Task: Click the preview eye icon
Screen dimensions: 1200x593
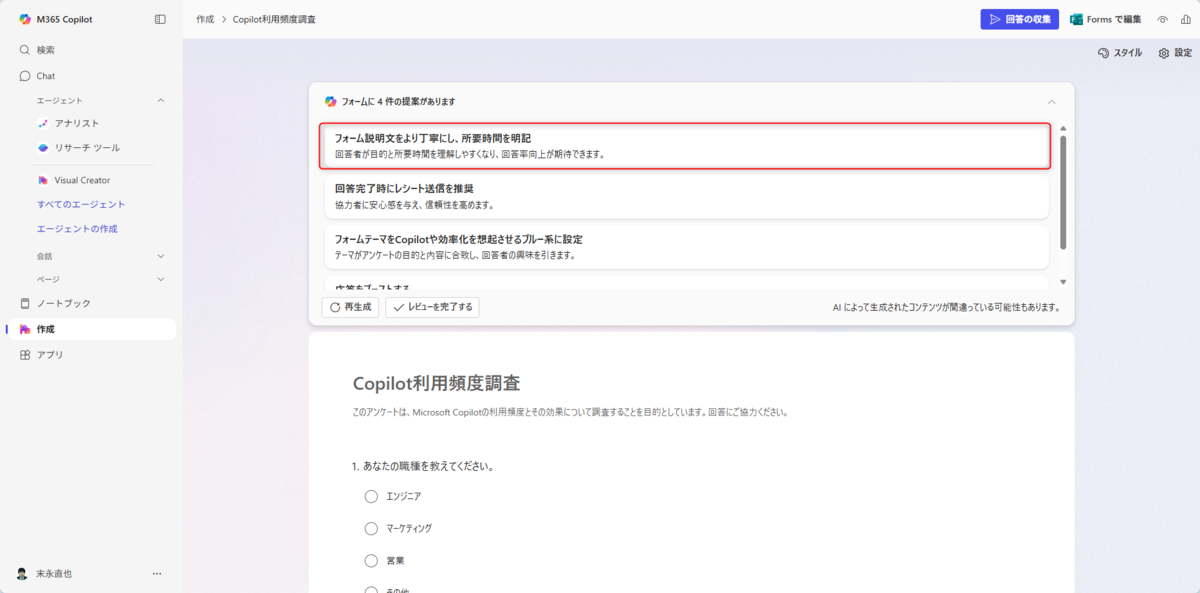Action: 1163,19
